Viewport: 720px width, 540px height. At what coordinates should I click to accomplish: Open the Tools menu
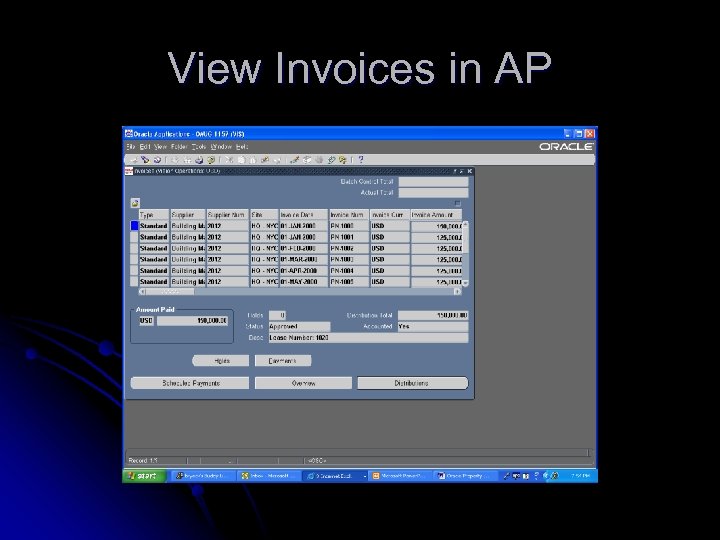[199, 147]
